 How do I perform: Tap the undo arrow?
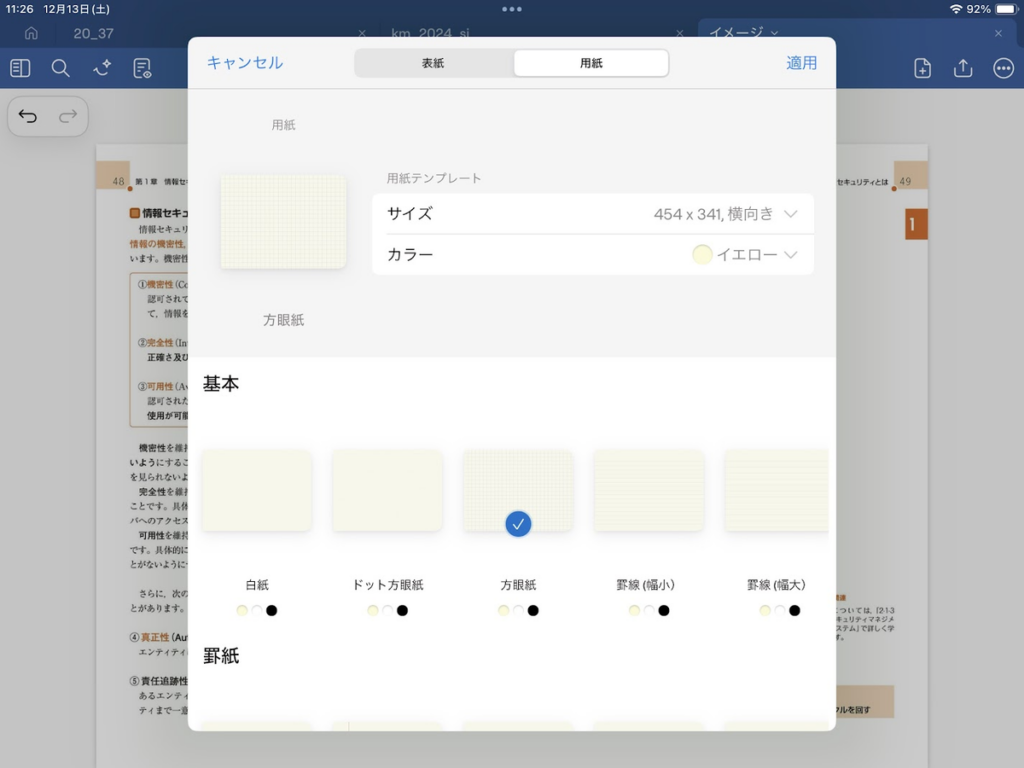(x=28, y=117)
